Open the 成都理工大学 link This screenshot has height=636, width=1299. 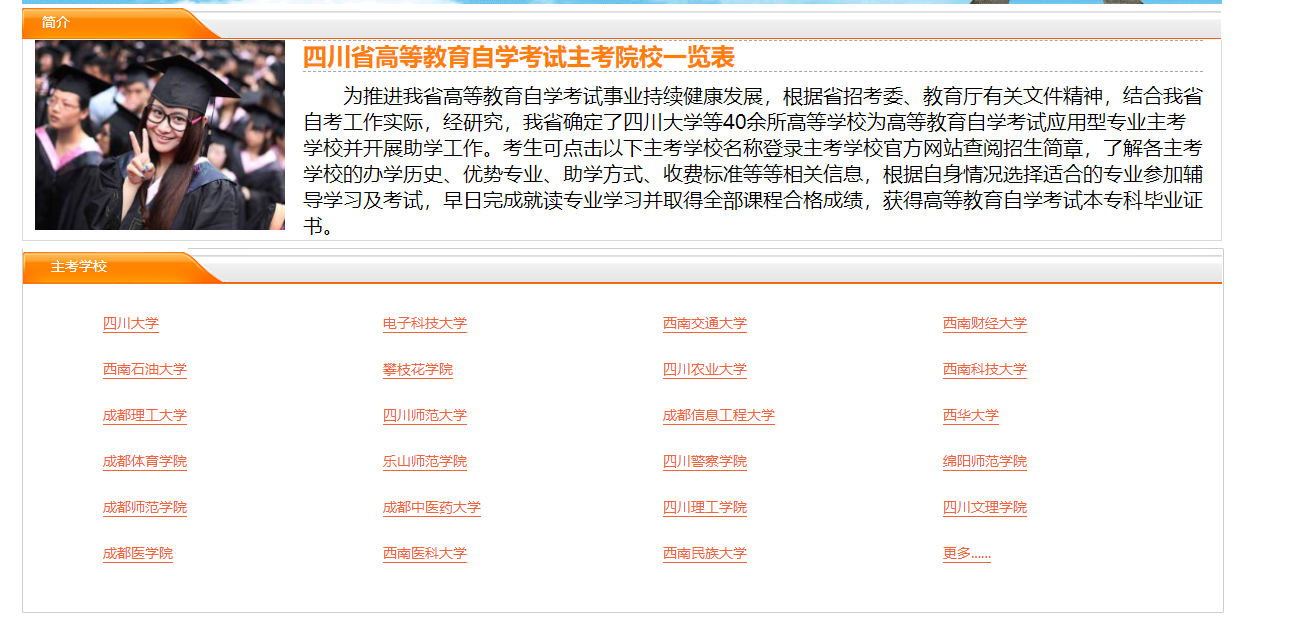point(145,416)
